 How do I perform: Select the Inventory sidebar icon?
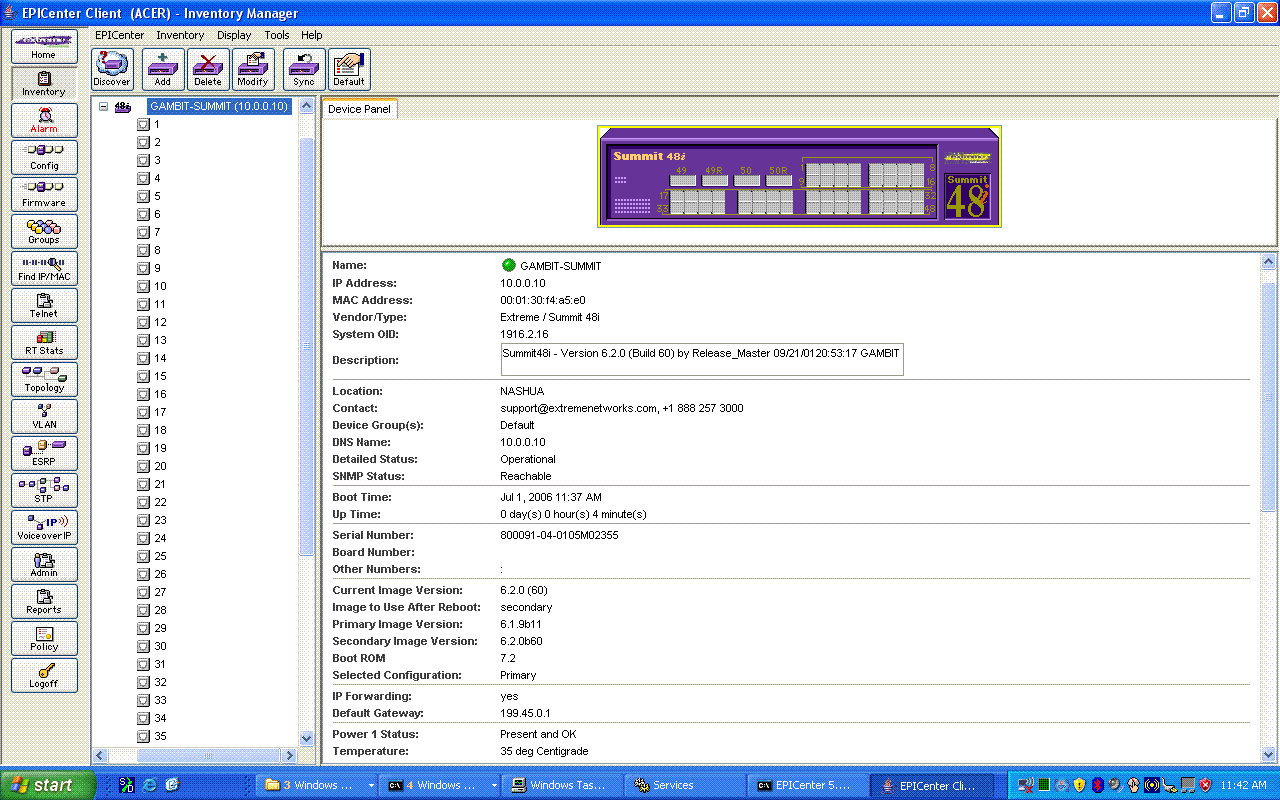pyautogui.click(x=44, y=83)
